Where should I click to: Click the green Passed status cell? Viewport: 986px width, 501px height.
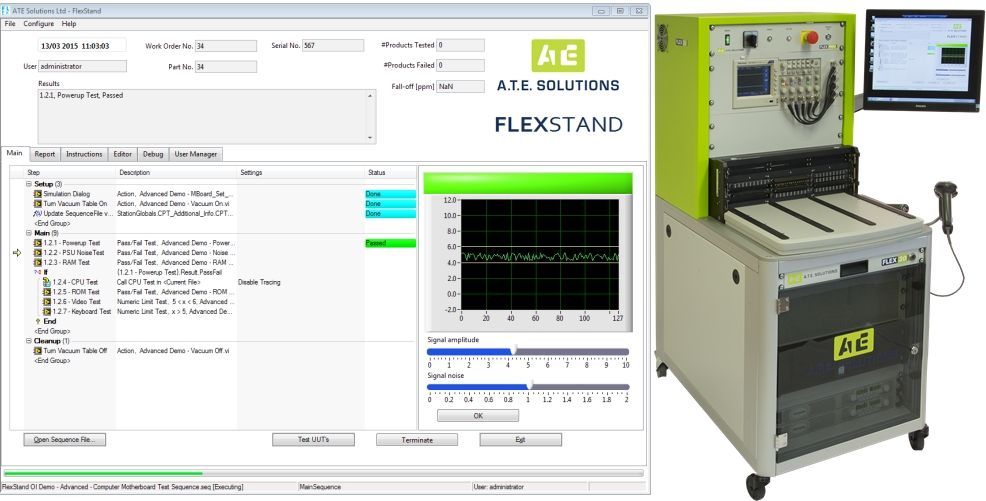tap(391, 243)
